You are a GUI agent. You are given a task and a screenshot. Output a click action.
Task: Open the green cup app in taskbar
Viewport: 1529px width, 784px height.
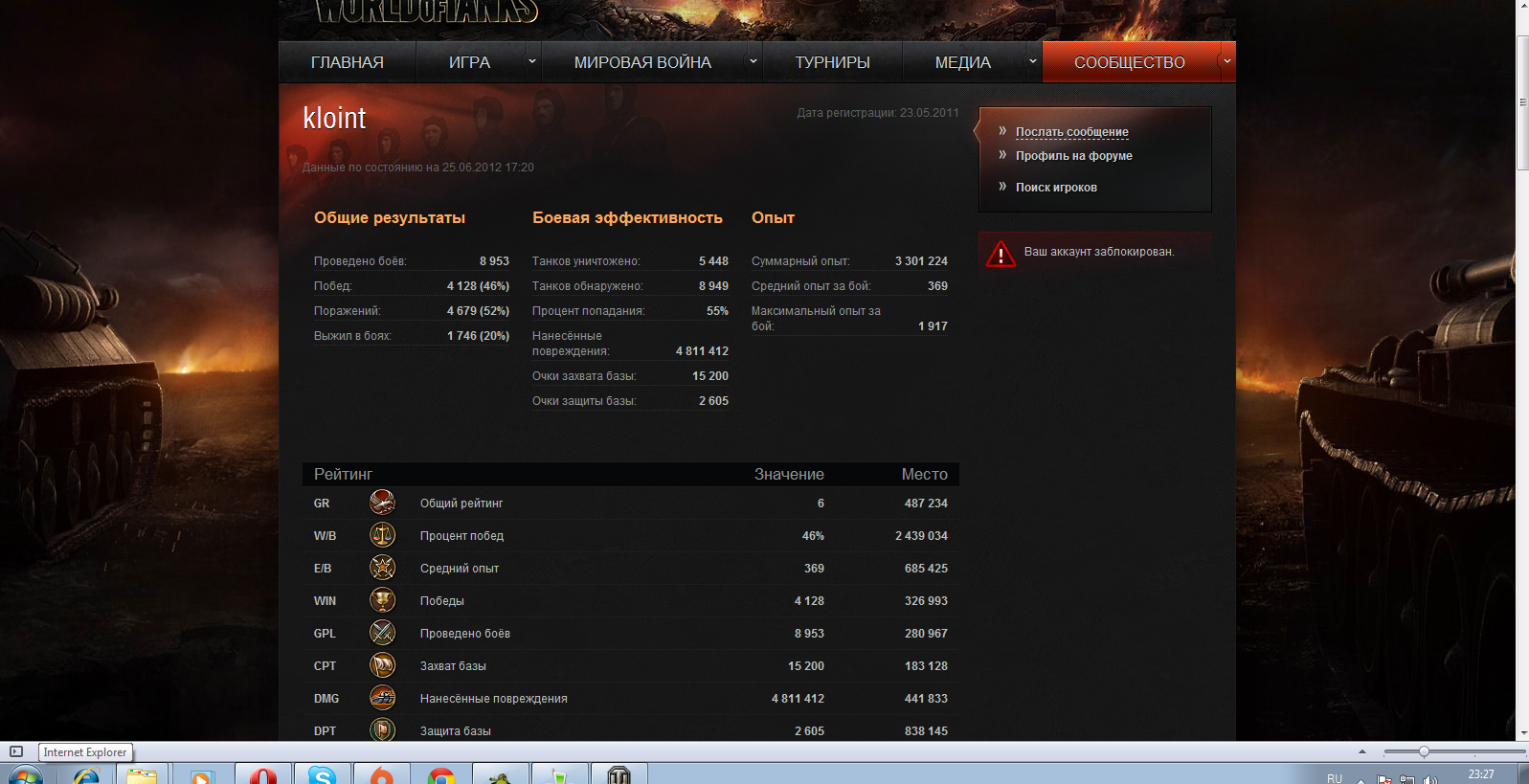(559, 774)
